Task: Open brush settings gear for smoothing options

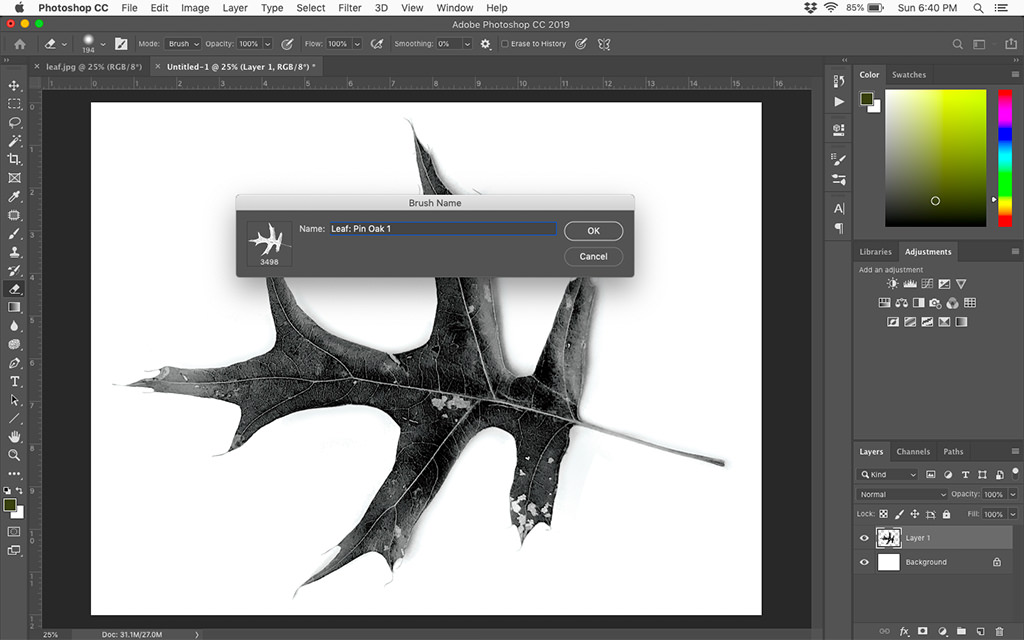Action: (x=485, y=44)
